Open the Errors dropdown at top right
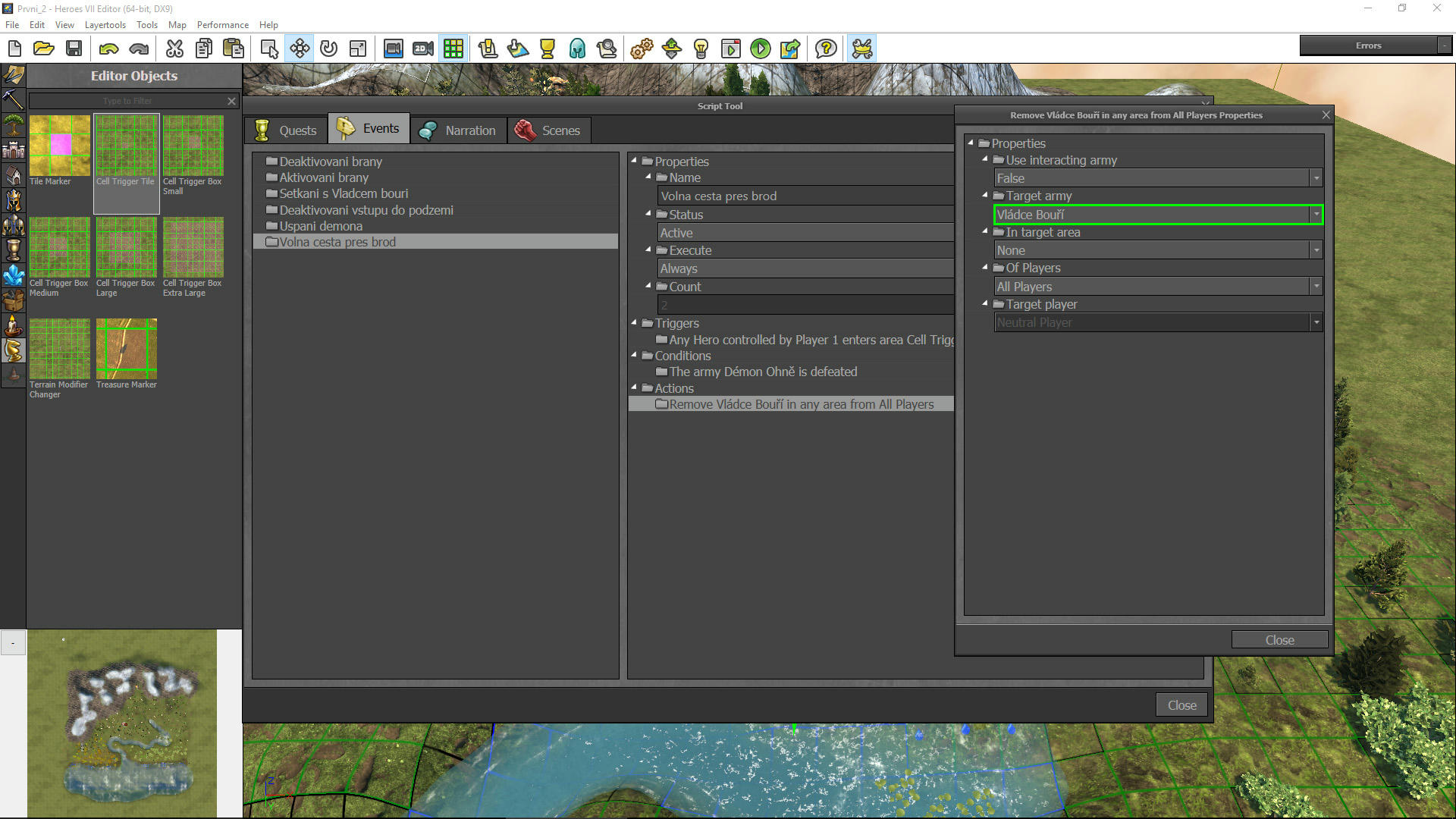 click(x=1444, y=45)
